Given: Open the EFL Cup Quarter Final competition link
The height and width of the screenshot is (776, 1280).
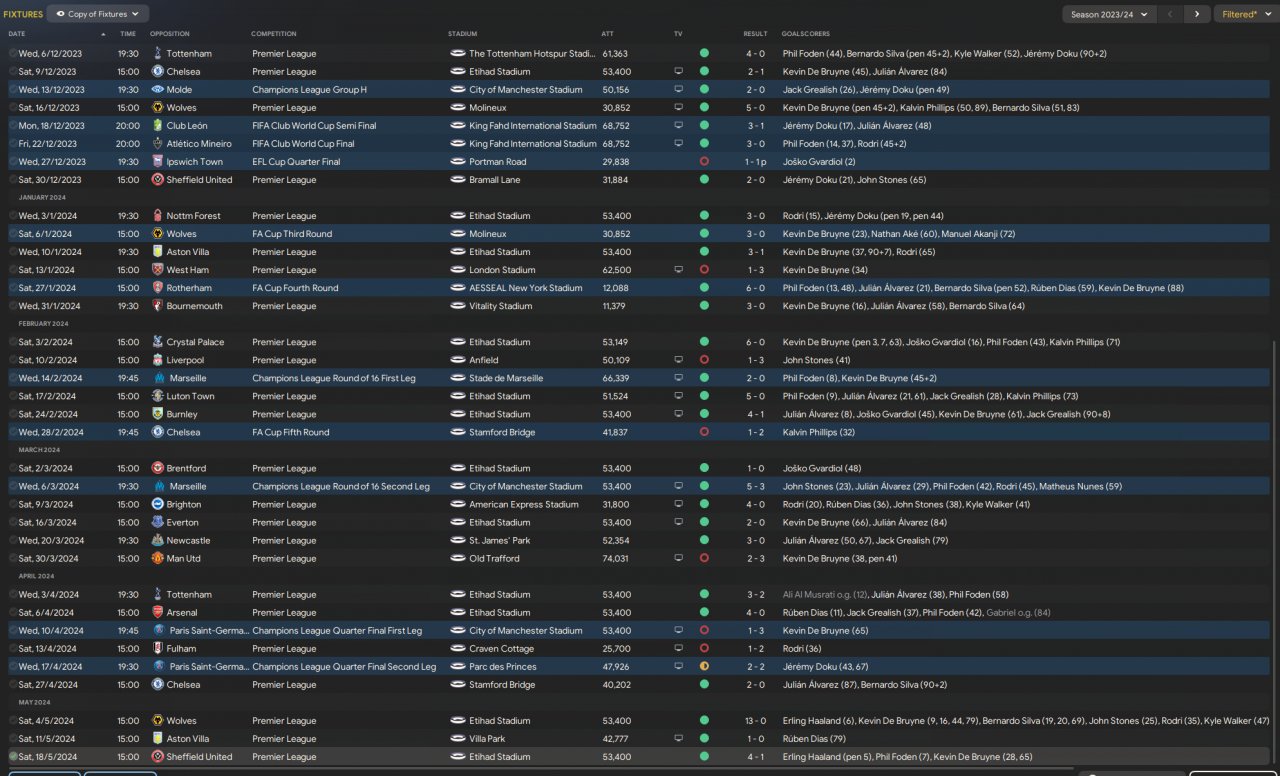Looking at the screenshot, I should pyautogui.click(x=296, y=162).
